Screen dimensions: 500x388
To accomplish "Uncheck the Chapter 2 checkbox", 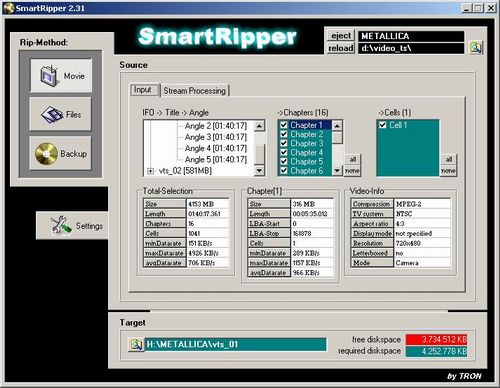I will pos(284,134).
